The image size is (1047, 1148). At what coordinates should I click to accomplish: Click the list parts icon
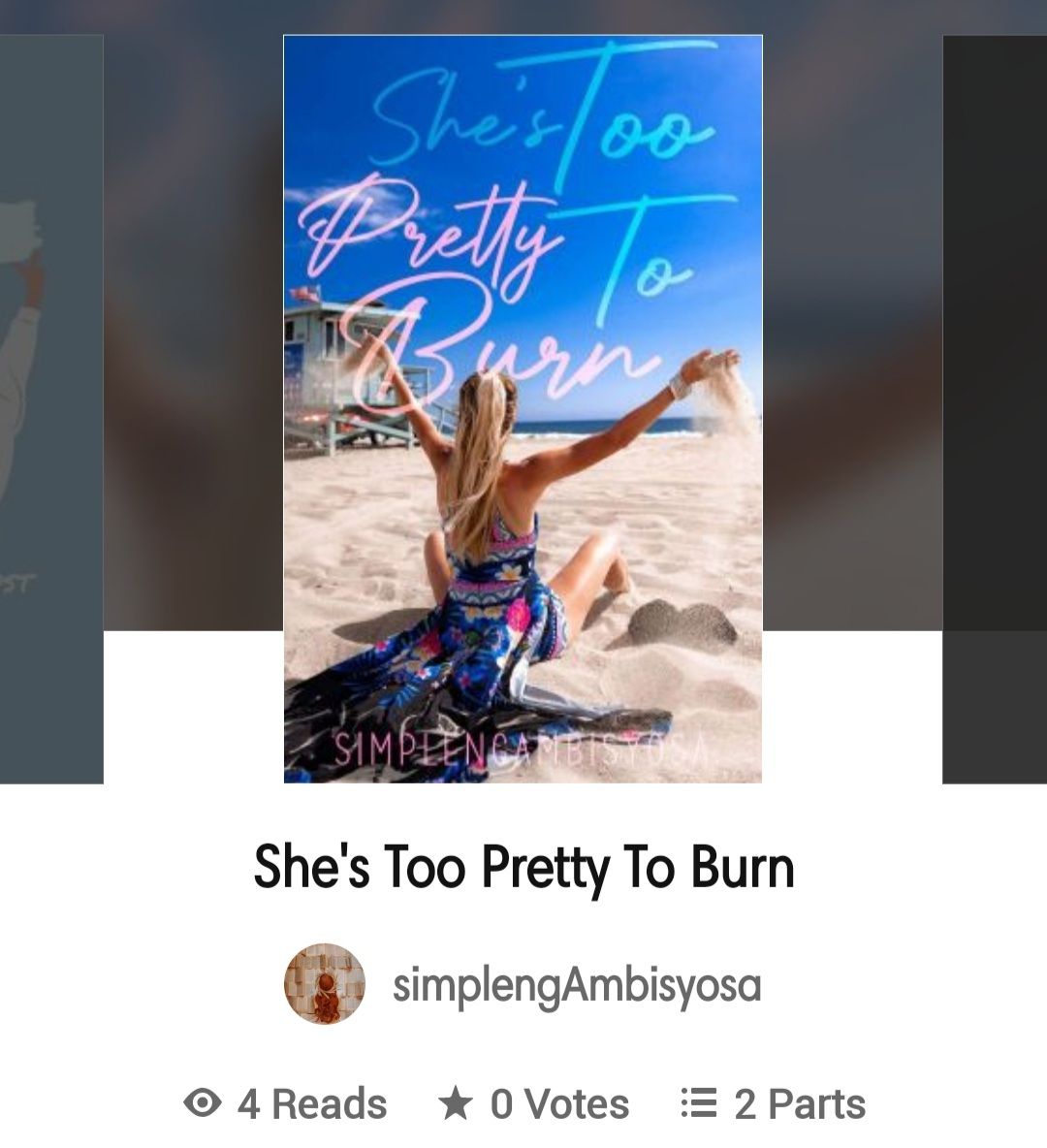point(699,1102)
